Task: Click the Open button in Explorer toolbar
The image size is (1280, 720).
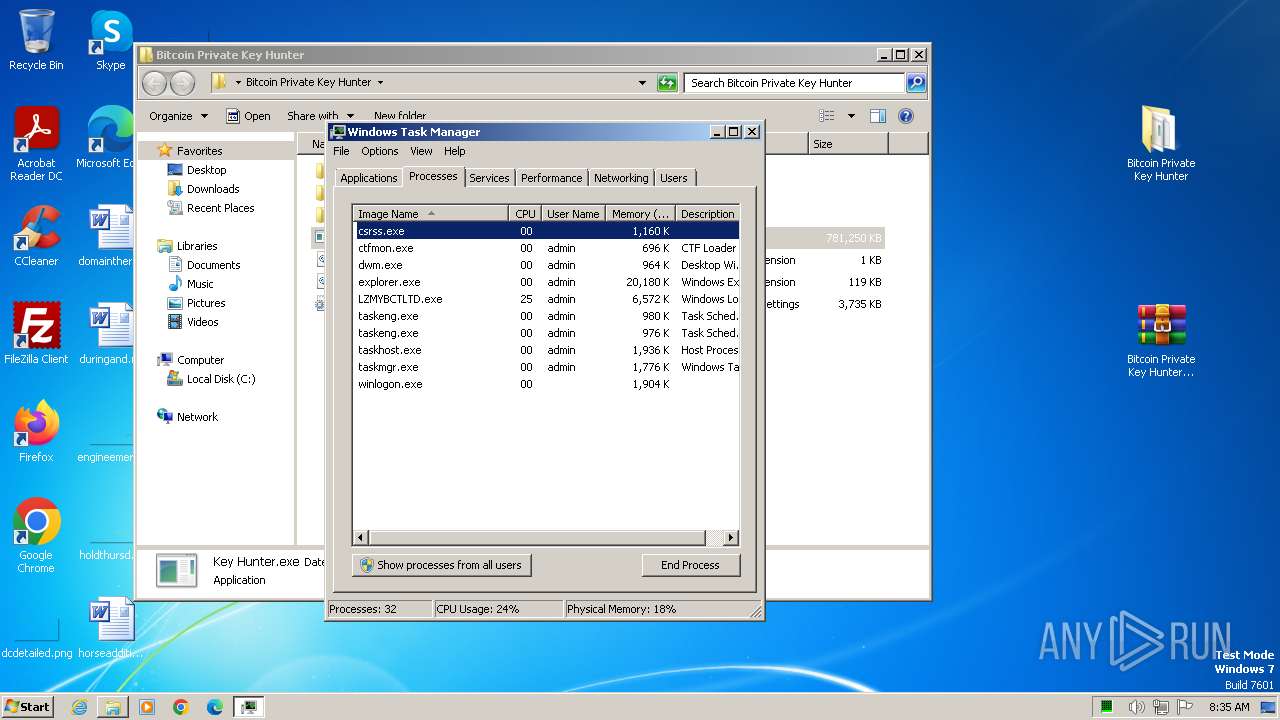Action: [249, 116]
